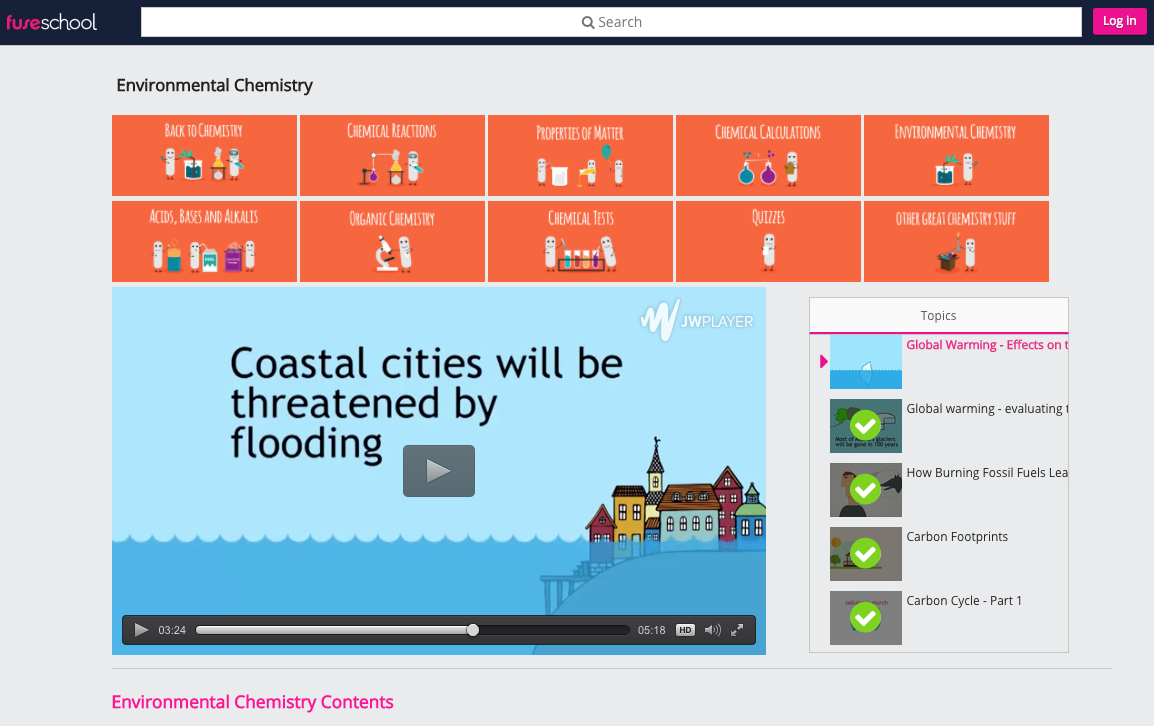Toggle HD quality on the video
Screen dimensions: 1154x726
pos(684,630)
